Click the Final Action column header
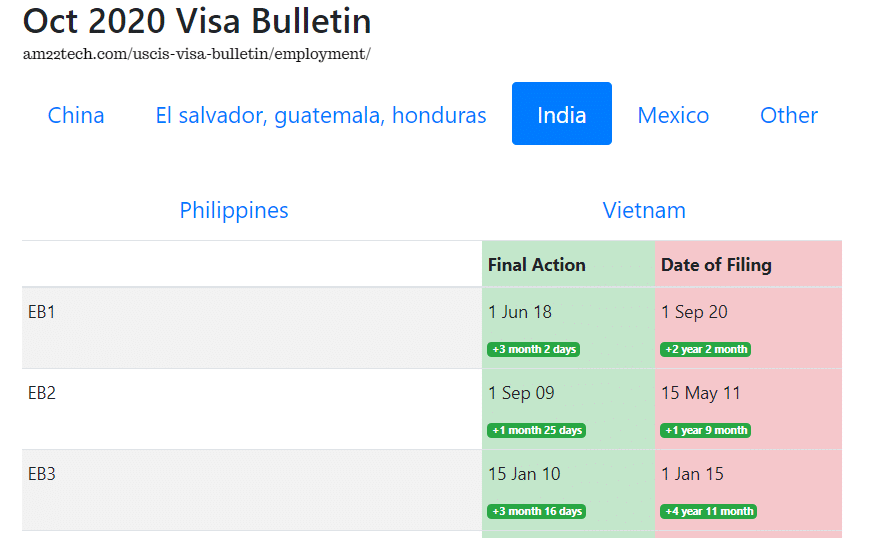Viewport: 874px width, 538px height. pos(536,265)
